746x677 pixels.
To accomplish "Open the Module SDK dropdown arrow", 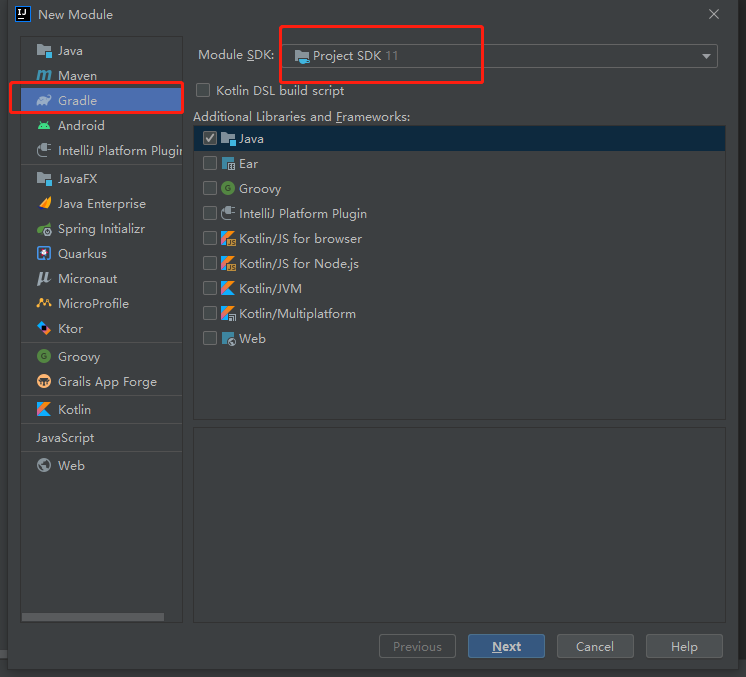I will point(706,56).
